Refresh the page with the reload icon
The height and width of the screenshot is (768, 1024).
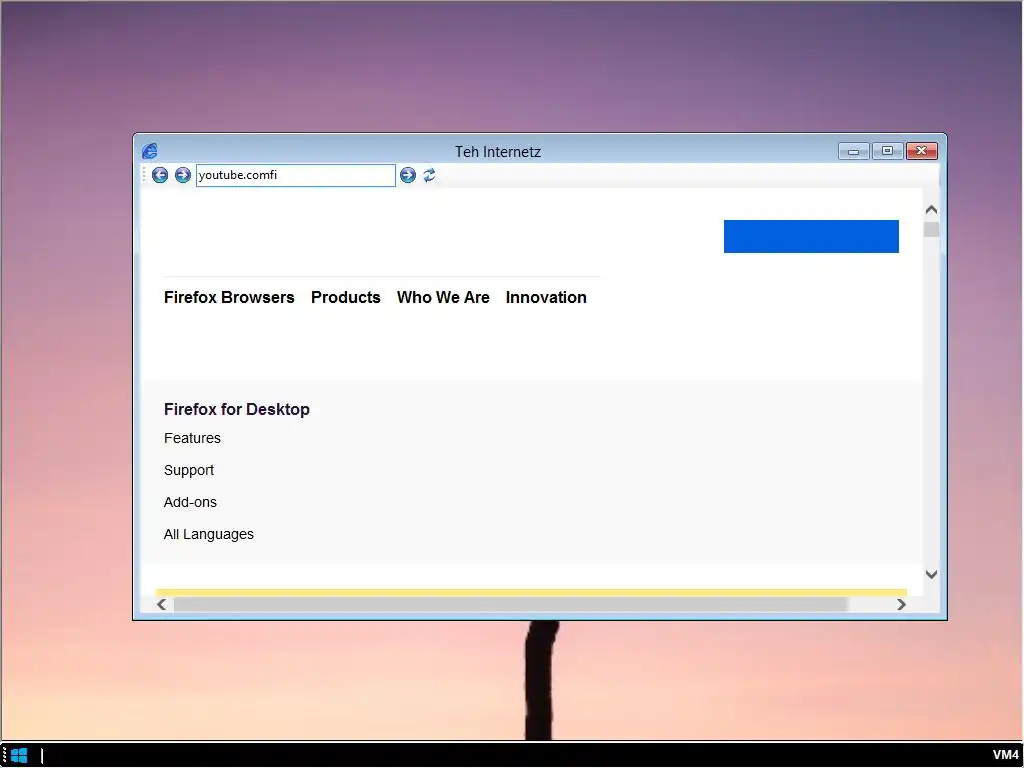point(429,175)
